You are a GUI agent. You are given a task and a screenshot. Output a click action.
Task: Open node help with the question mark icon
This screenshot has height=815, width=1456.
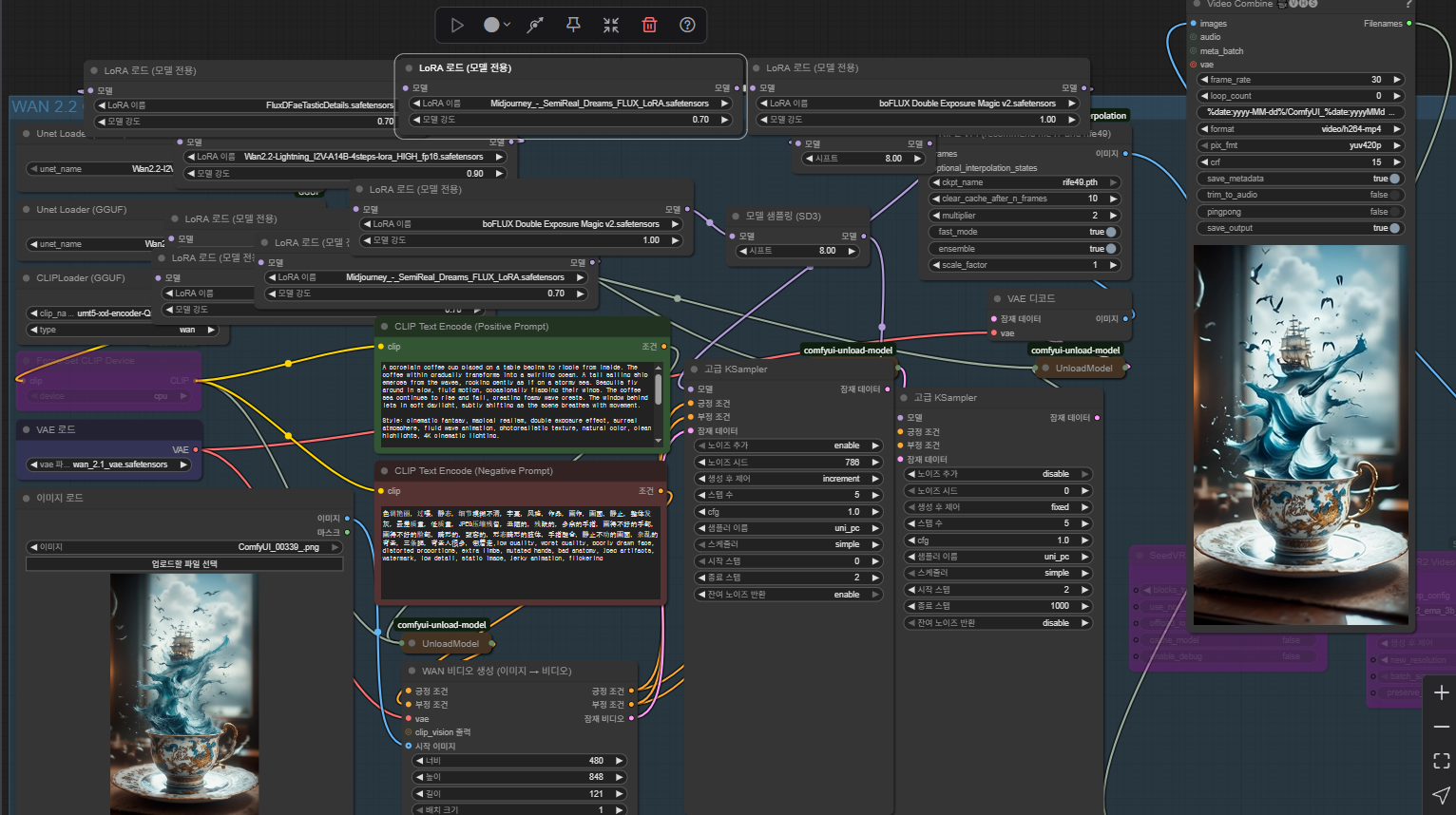pyautogui.click(x=687, y=26)
